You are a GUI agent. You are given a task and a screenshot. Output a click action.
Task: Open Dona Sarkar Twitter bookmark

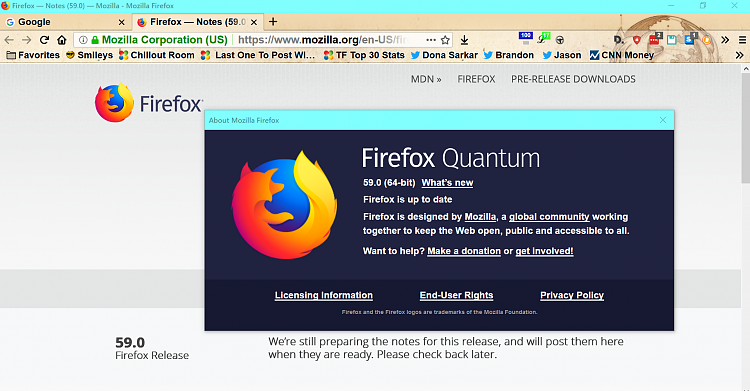(444, 55)
